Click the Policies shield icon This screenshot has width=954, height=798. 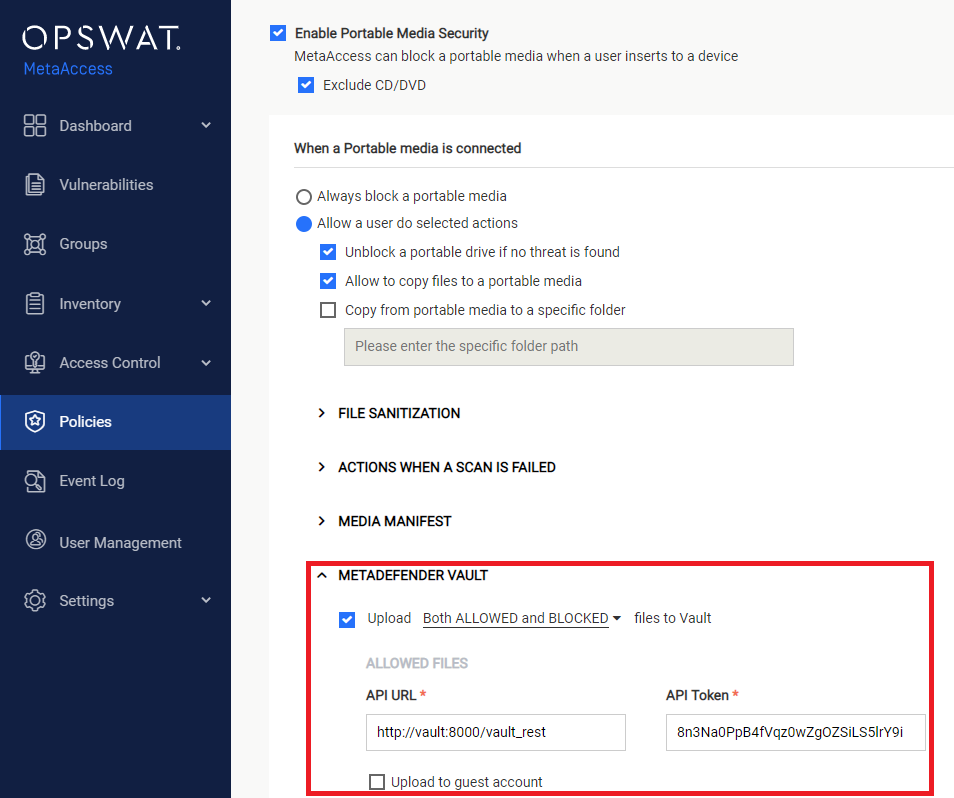pos(33,421)
